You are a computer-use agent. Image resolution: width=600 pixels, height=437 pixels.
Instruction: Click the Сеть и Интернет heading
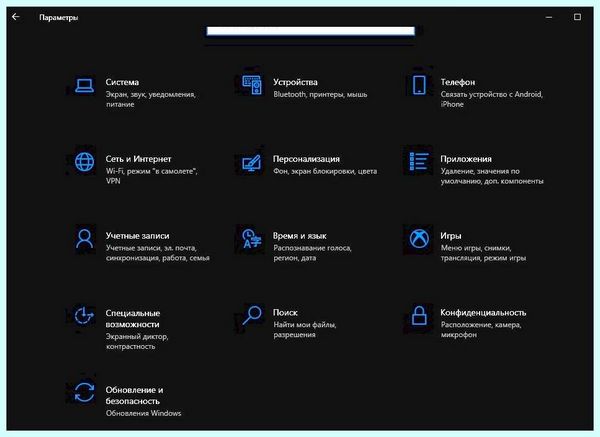pyautogui.click(x=139, y=159)
